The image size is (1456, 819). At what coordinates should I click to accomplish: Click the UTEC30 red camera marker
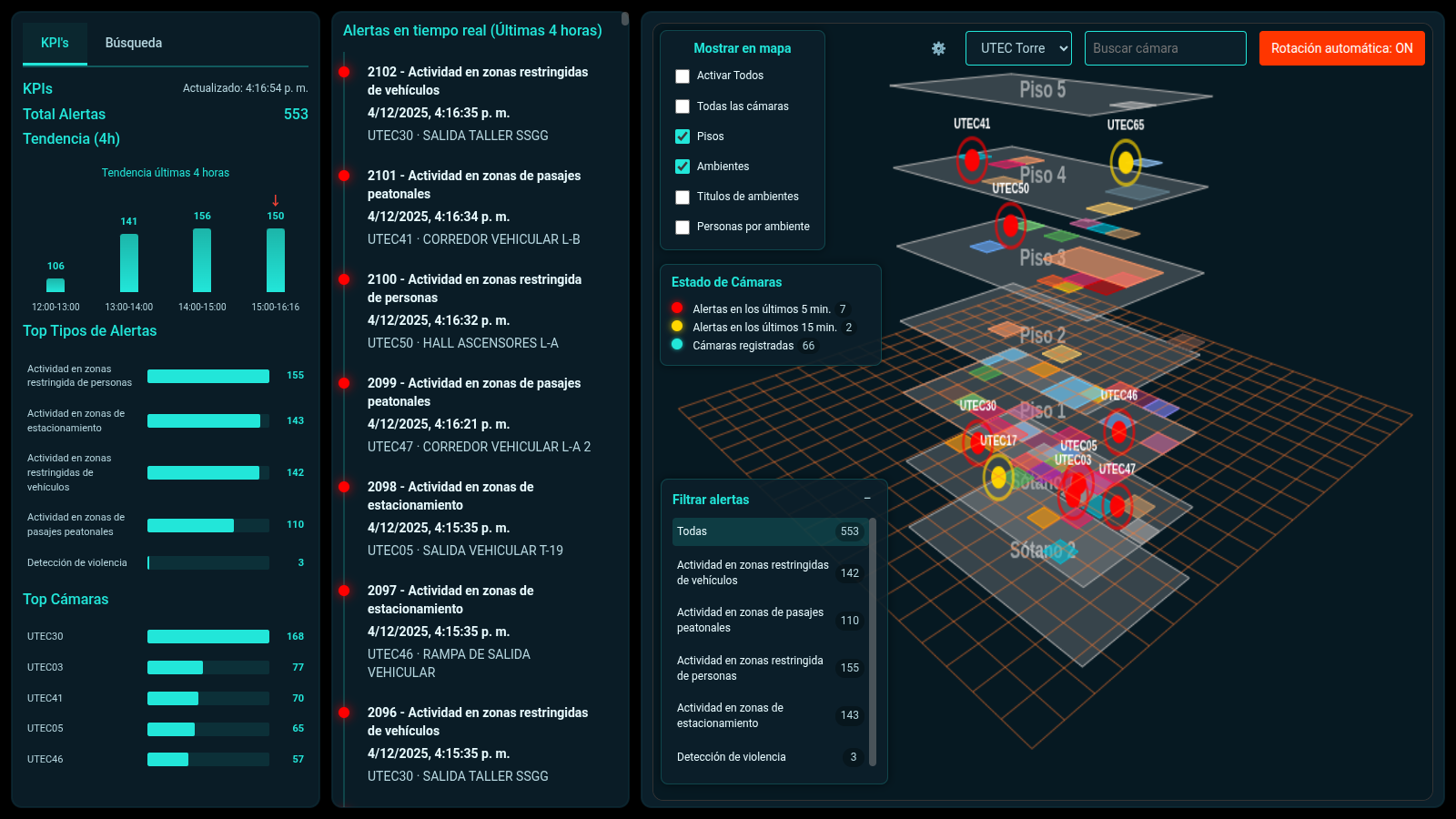(x=976, y=443)
